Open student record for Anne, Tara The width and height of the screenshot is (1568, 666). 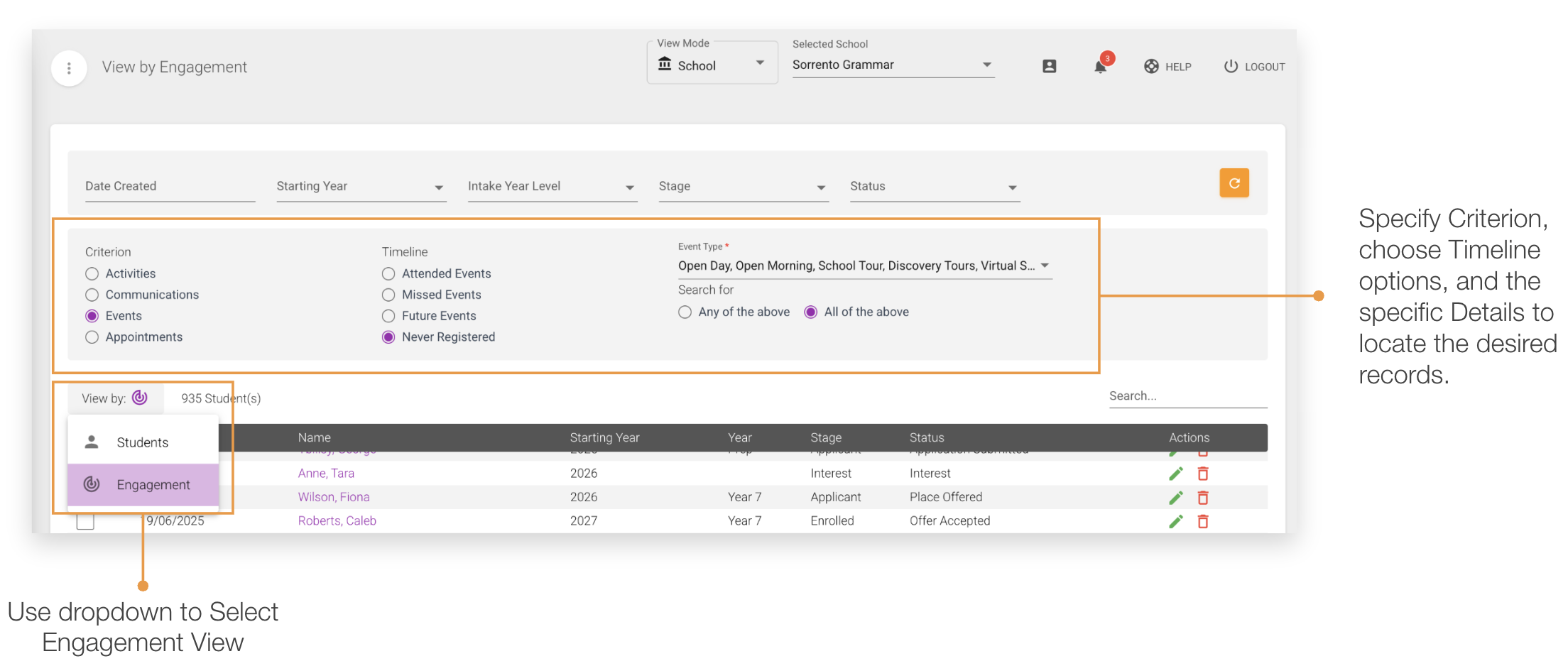[x=326, y=473]
